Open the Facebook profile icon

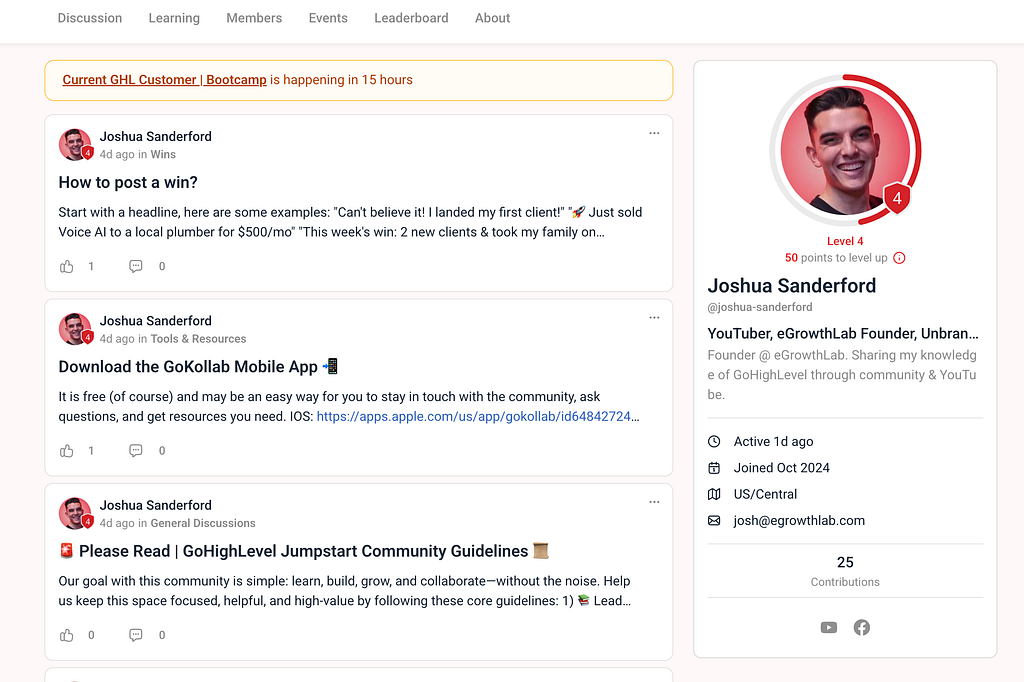coord(862,628)
